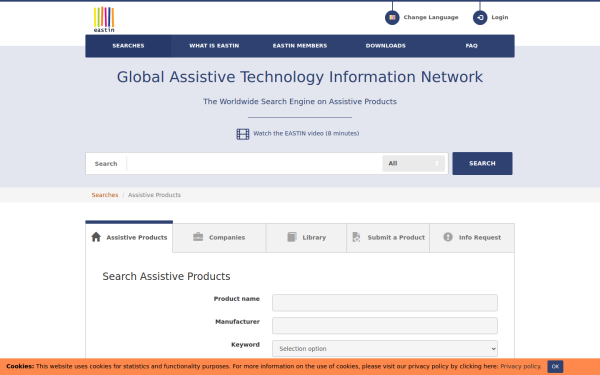Open the All search scope dropdown
The width and height of the screenshot is (600, 375).
click(413, 163)
